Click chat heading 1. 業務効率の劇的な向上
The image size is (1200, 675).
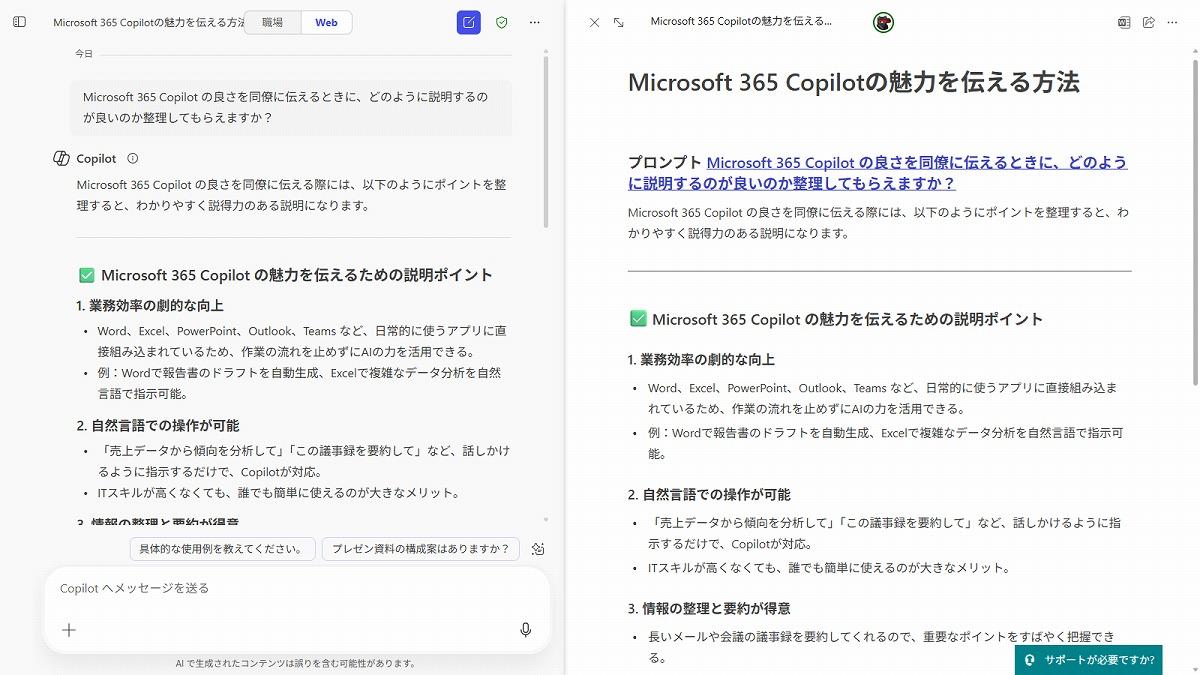coord(150,305)
